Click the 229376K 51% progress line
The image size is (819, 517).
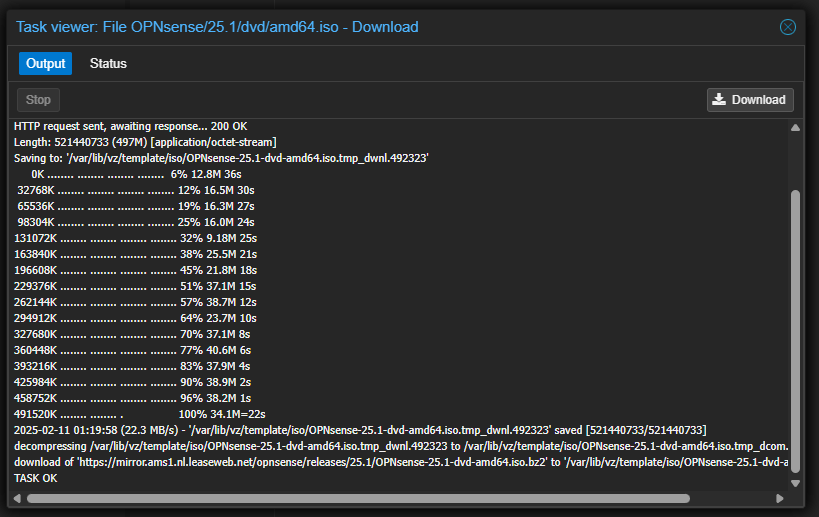(135, 286)
